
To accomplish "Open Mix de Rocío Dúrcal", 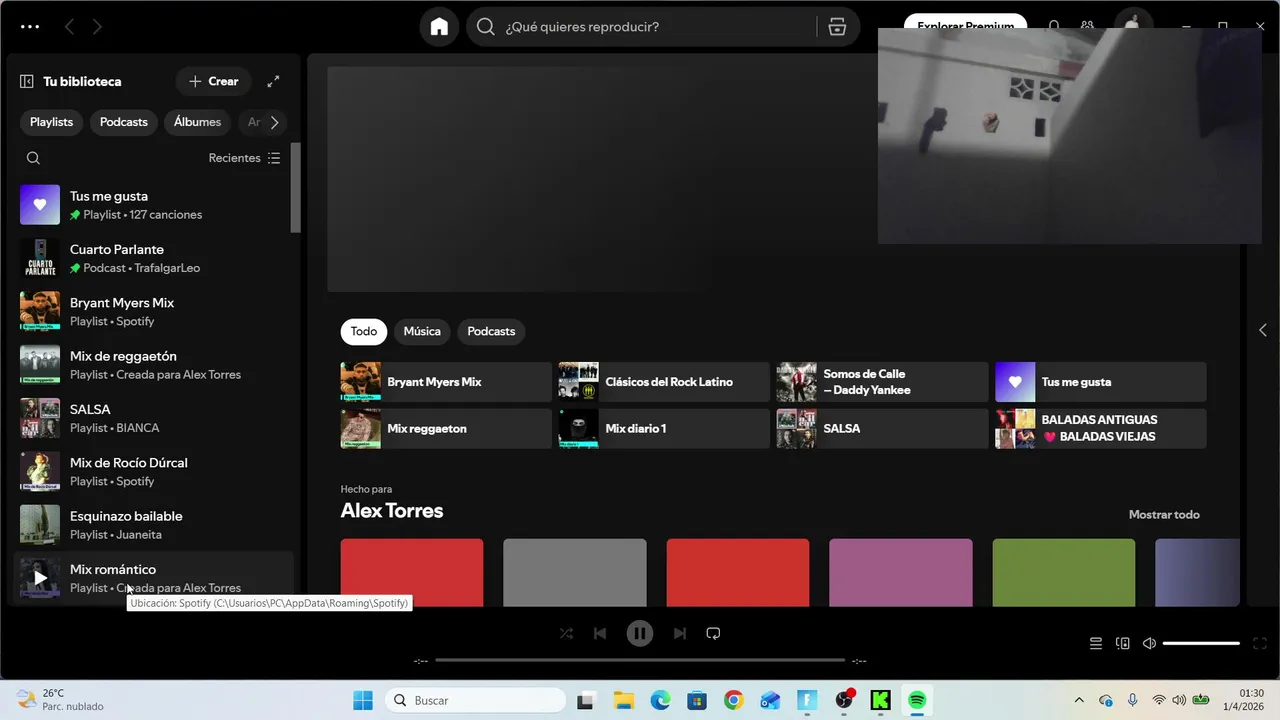I will (x=153, y=471).
